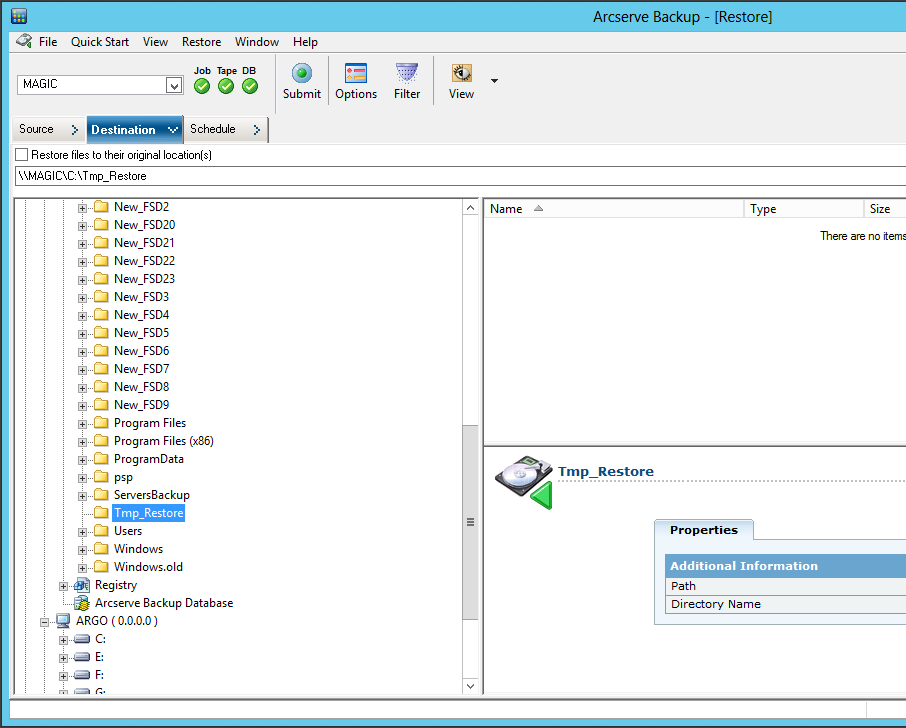Click the Tmp_Restore folder icon
The image size is (906, 728).
pyautogui.click(x=101, y=512)
